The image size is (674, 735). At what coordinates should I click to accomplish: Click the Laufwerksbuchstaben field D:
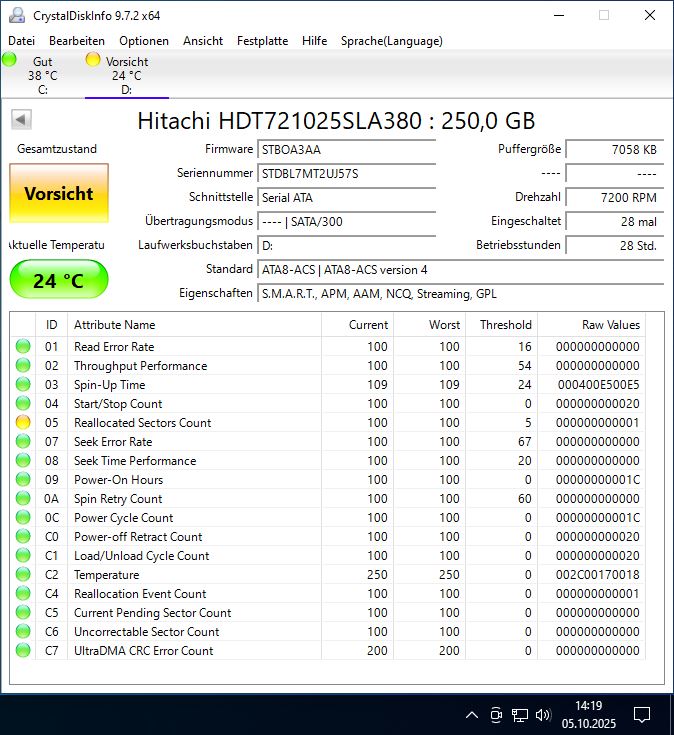pos(346,245)
